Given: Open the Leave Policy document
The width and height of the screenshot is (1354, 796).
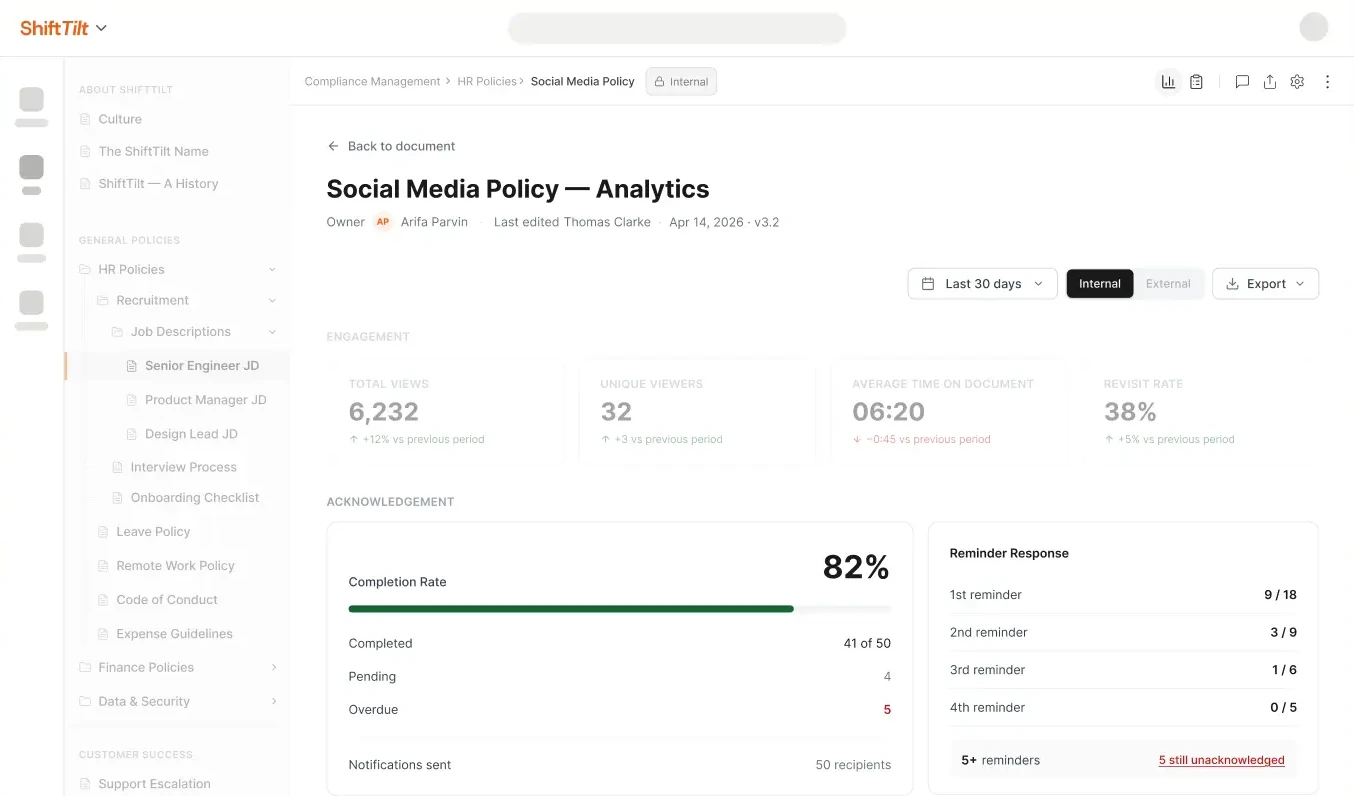Looking at the screenshot, I should tap(153, 532).
